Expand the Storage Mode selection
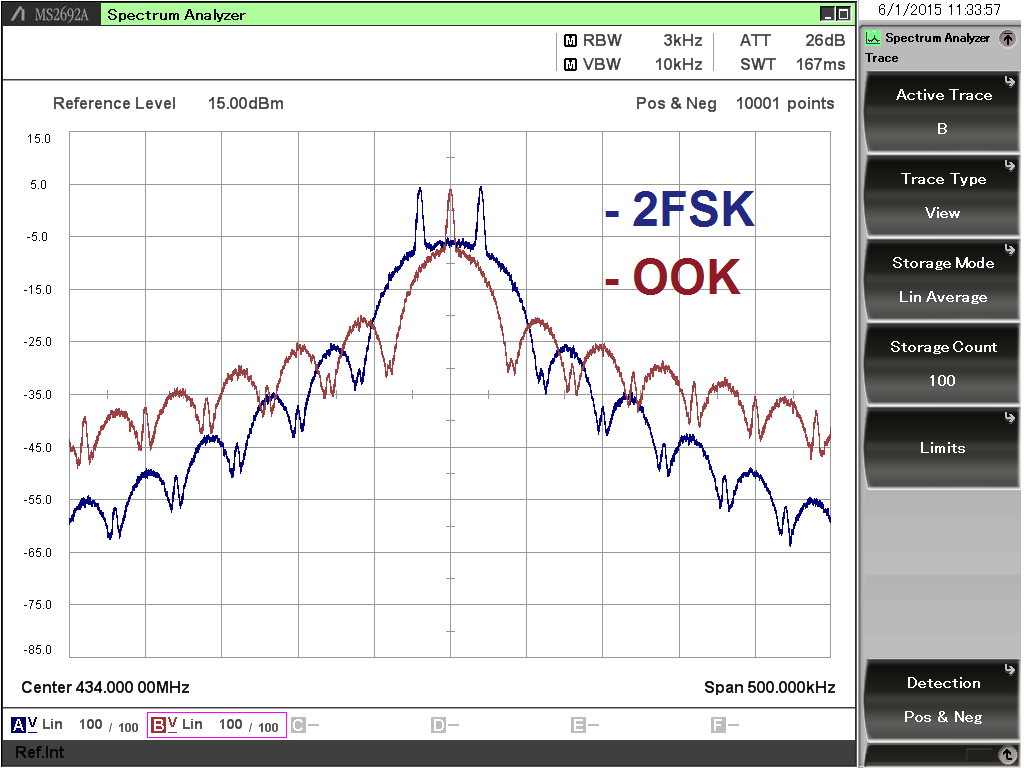The width and height of the screenshot is (1024, 768). (x=942, y=279)
